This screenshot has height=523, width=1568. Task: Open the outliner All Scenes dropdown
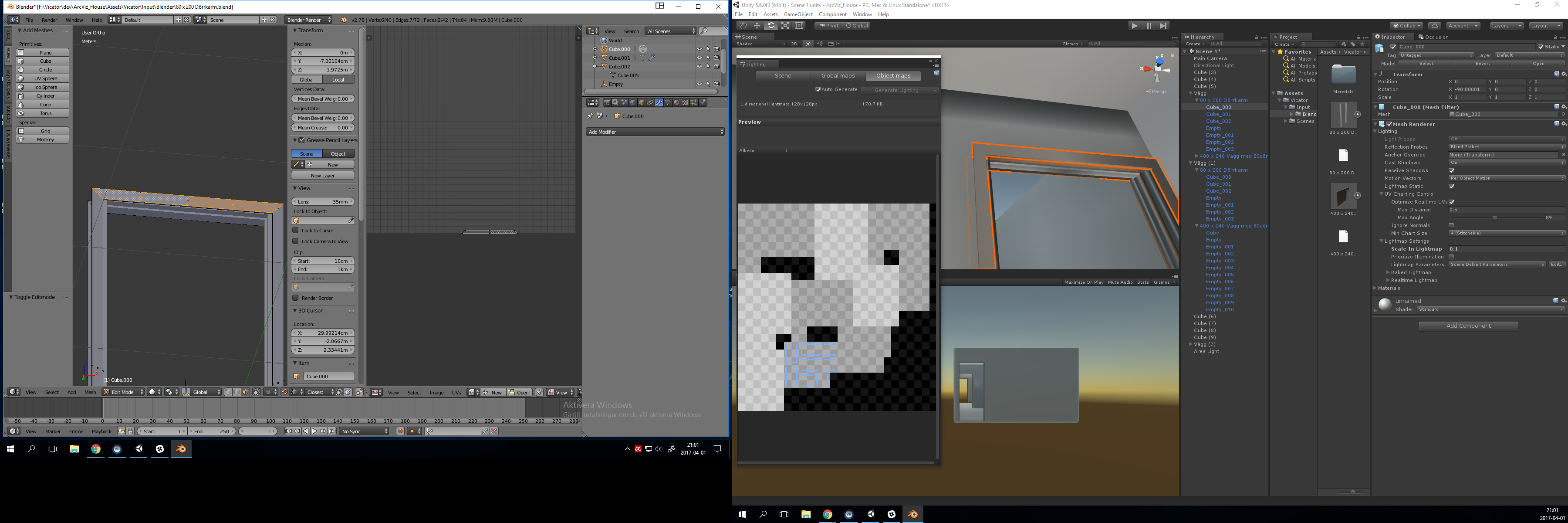671,31
